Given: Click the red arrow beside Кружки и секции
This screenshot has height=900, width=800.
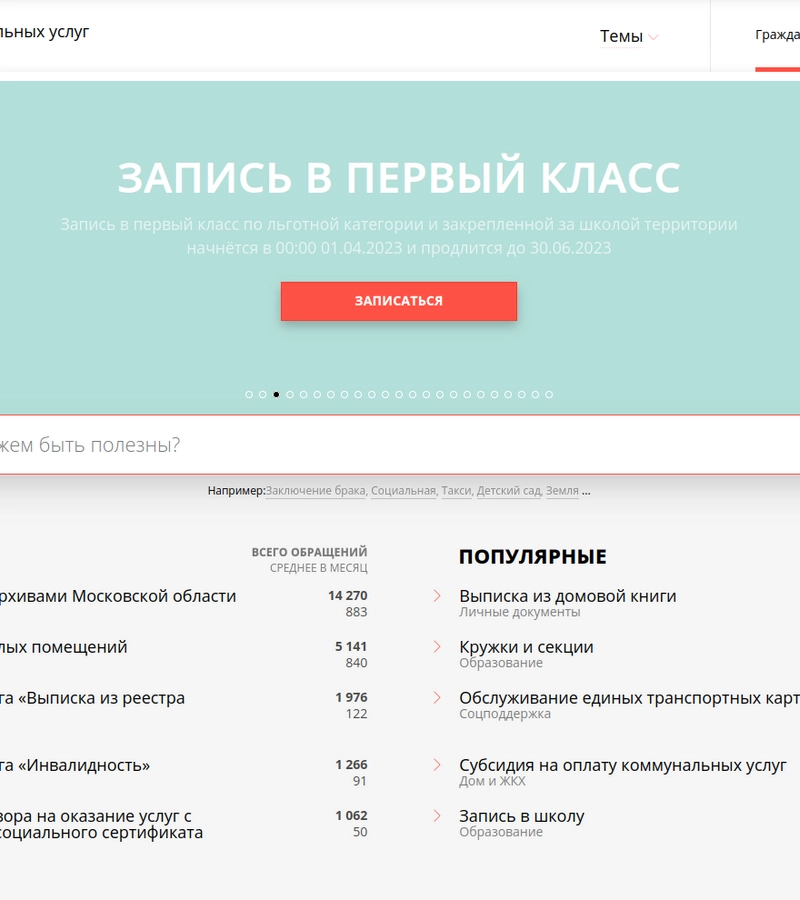Looking at the screenshot, I should coord(437,647).
